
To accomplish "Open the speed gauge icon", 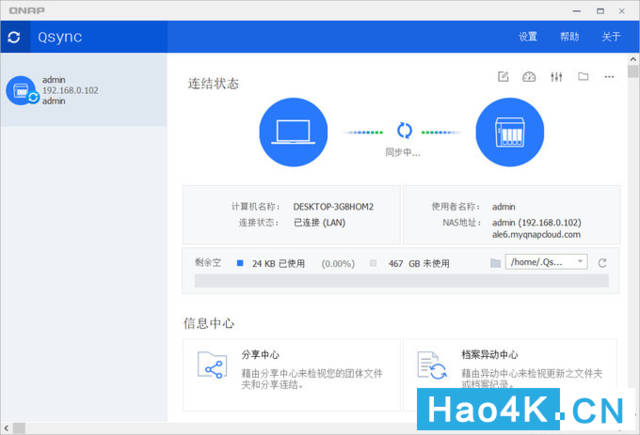I will click(529, 77).
